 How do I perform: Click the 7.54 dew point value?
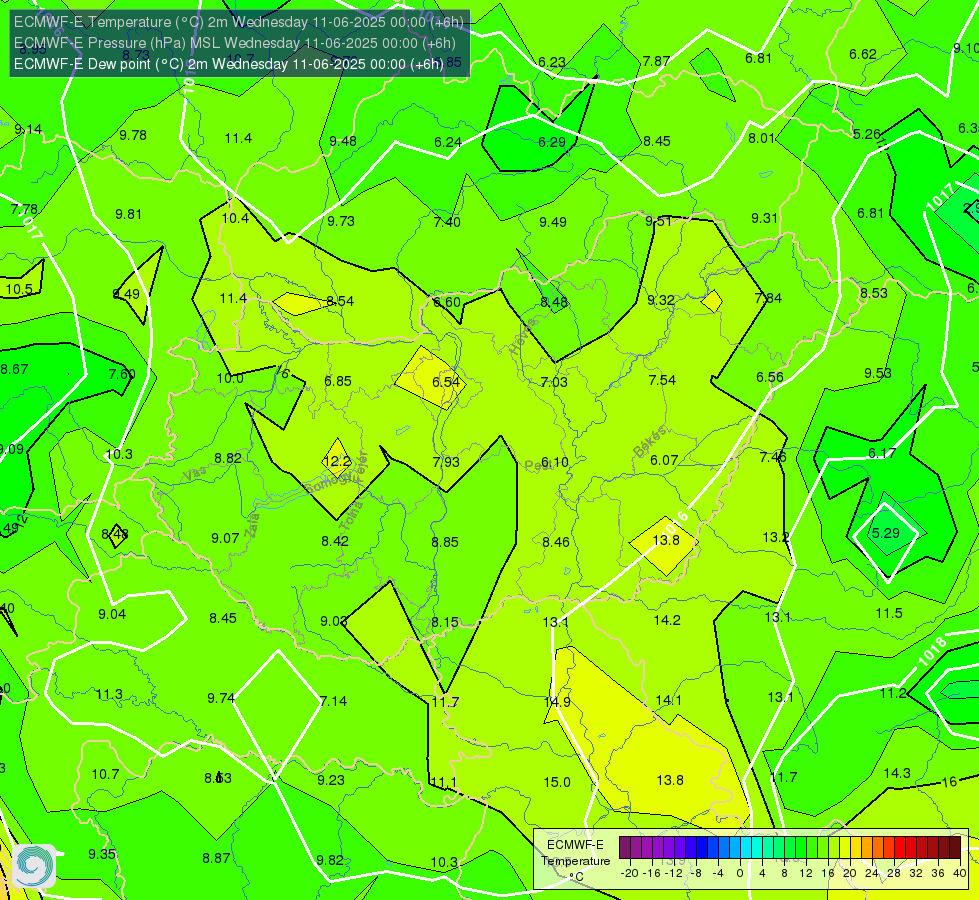pyautogui.click(x=662, y=380)
